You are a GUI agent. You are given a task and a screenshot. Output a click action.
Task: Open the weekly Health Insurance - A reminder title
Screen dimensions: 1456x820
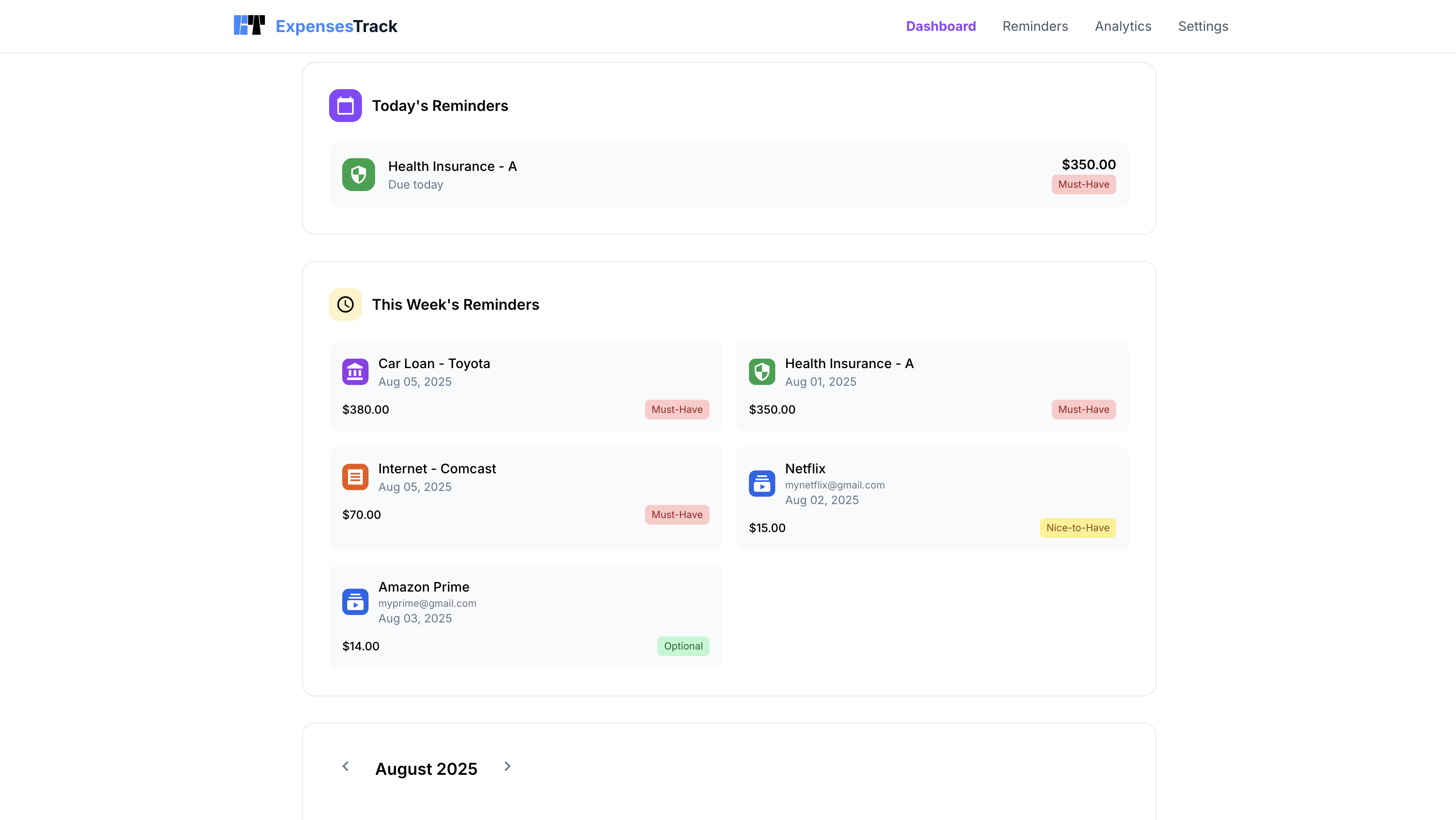click(849, 364)
